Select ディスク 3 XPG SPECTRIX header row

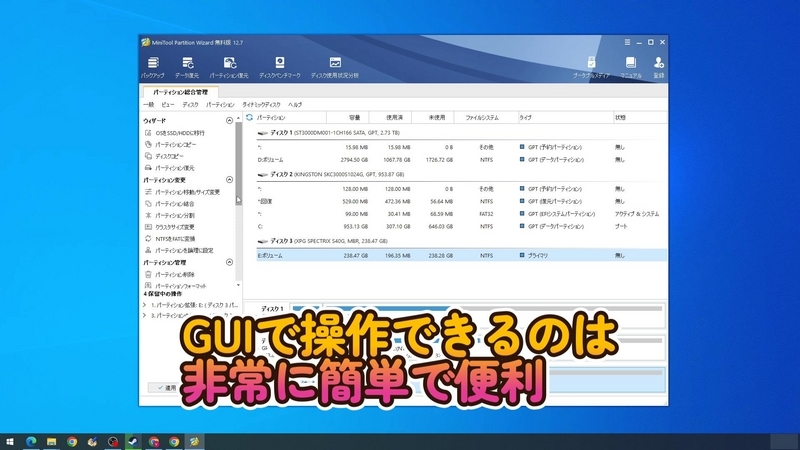pyautogui.click(x=461, y=241)
